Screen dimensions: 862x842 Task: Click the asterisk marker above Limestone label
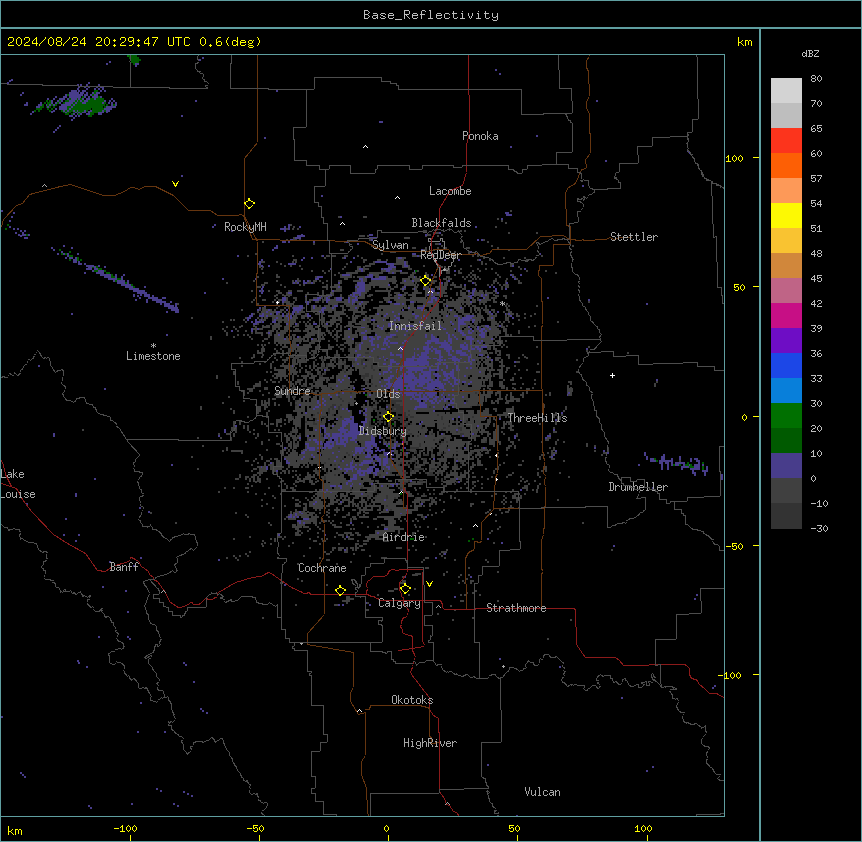pos(153,346)
